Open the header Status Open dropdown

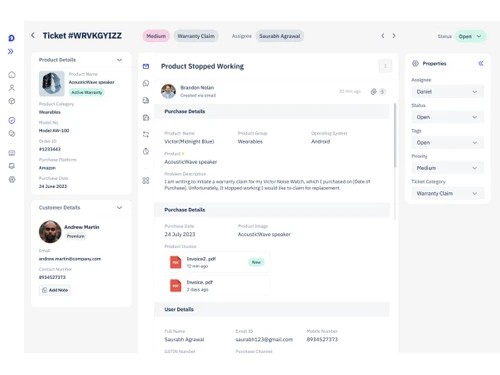[470, 36]
